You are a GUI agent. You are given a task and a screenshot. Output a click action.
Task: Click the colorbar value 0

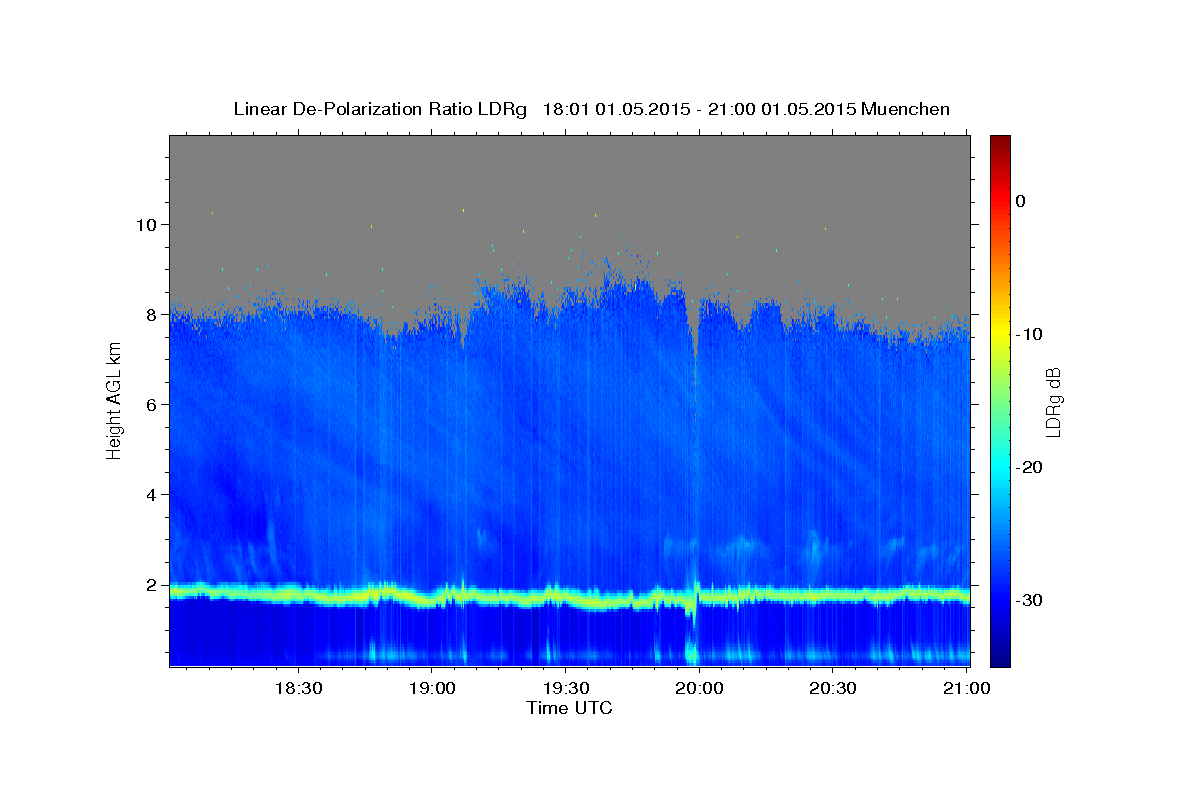(x=1021, y=201)
